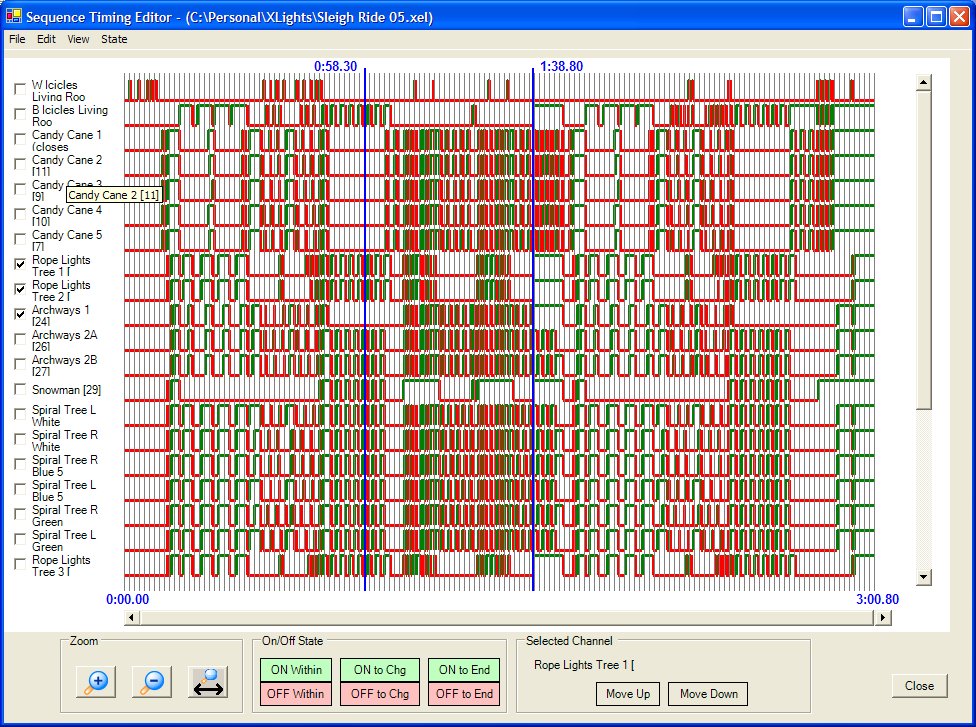Image resolution: width=976 pixels, height=727 pixels.
Task: Click the OFF to End button
Action: pyautogui.click(x=464, y=693)
